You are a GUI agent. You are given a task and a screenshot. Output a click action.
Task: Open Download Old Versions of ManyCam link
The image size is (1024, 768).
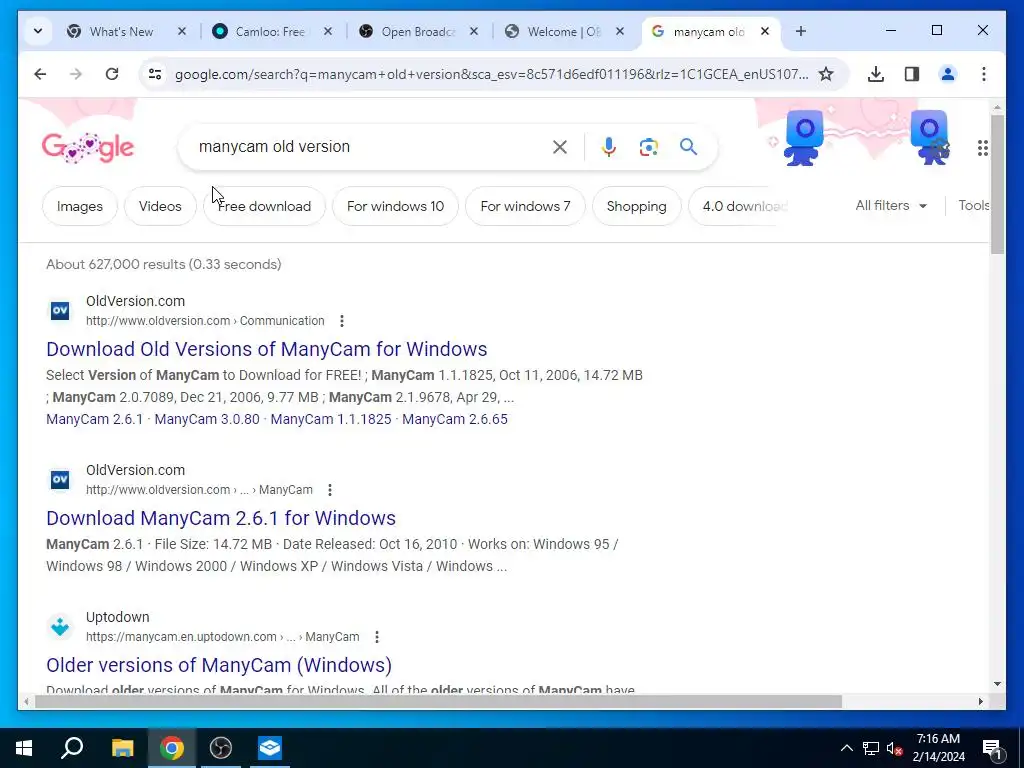click(266, 349)
